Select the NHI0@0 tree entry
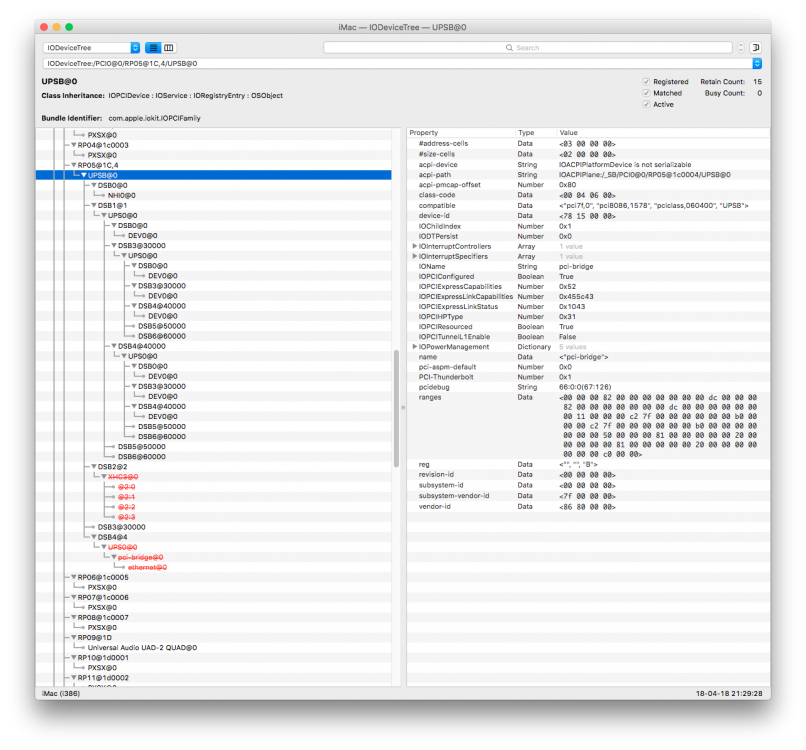Screen dimensions: 806x750 (122, 195)
